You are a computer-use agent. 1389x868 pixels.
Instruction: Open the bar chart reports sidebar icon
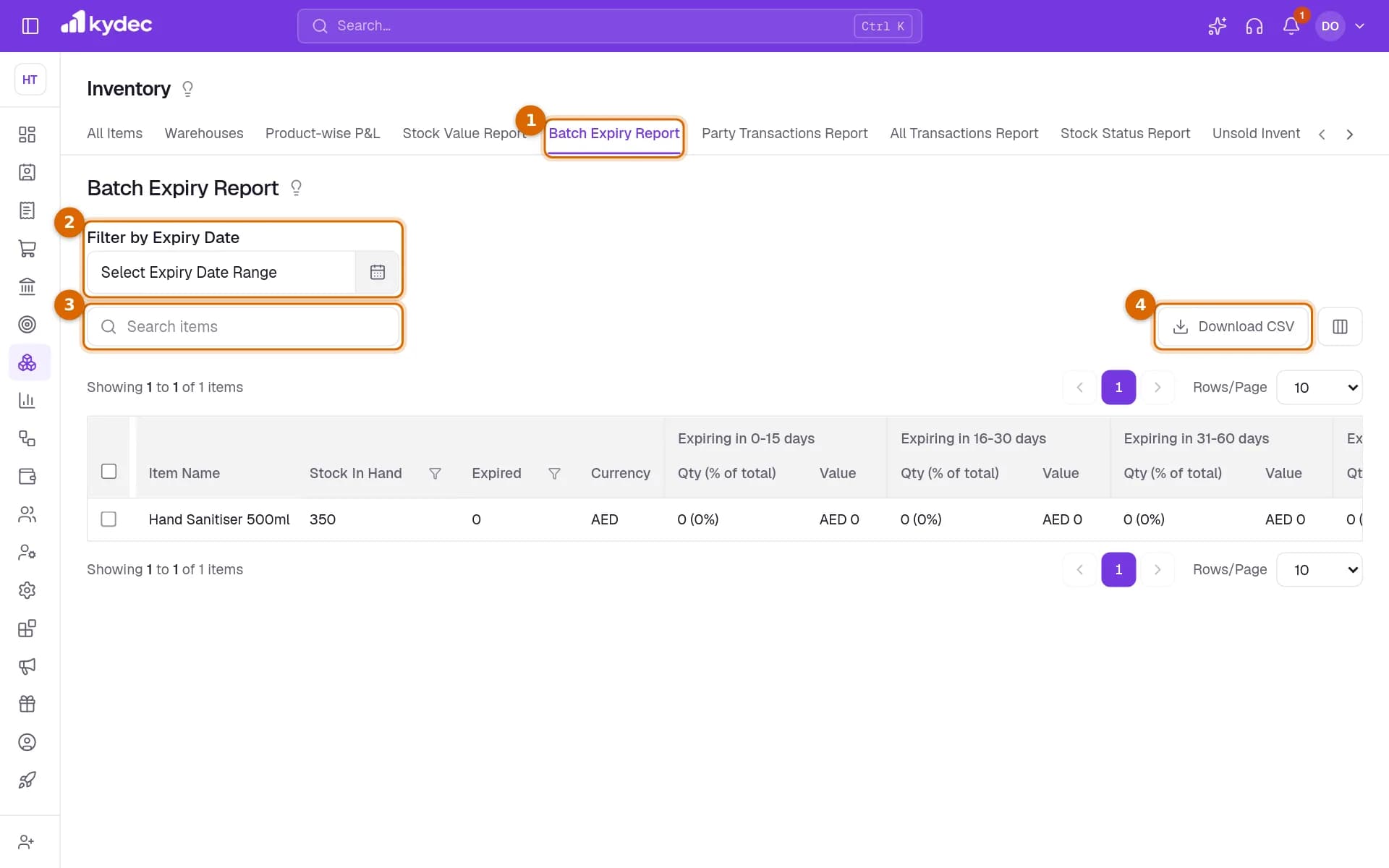[x=27, y=401]
